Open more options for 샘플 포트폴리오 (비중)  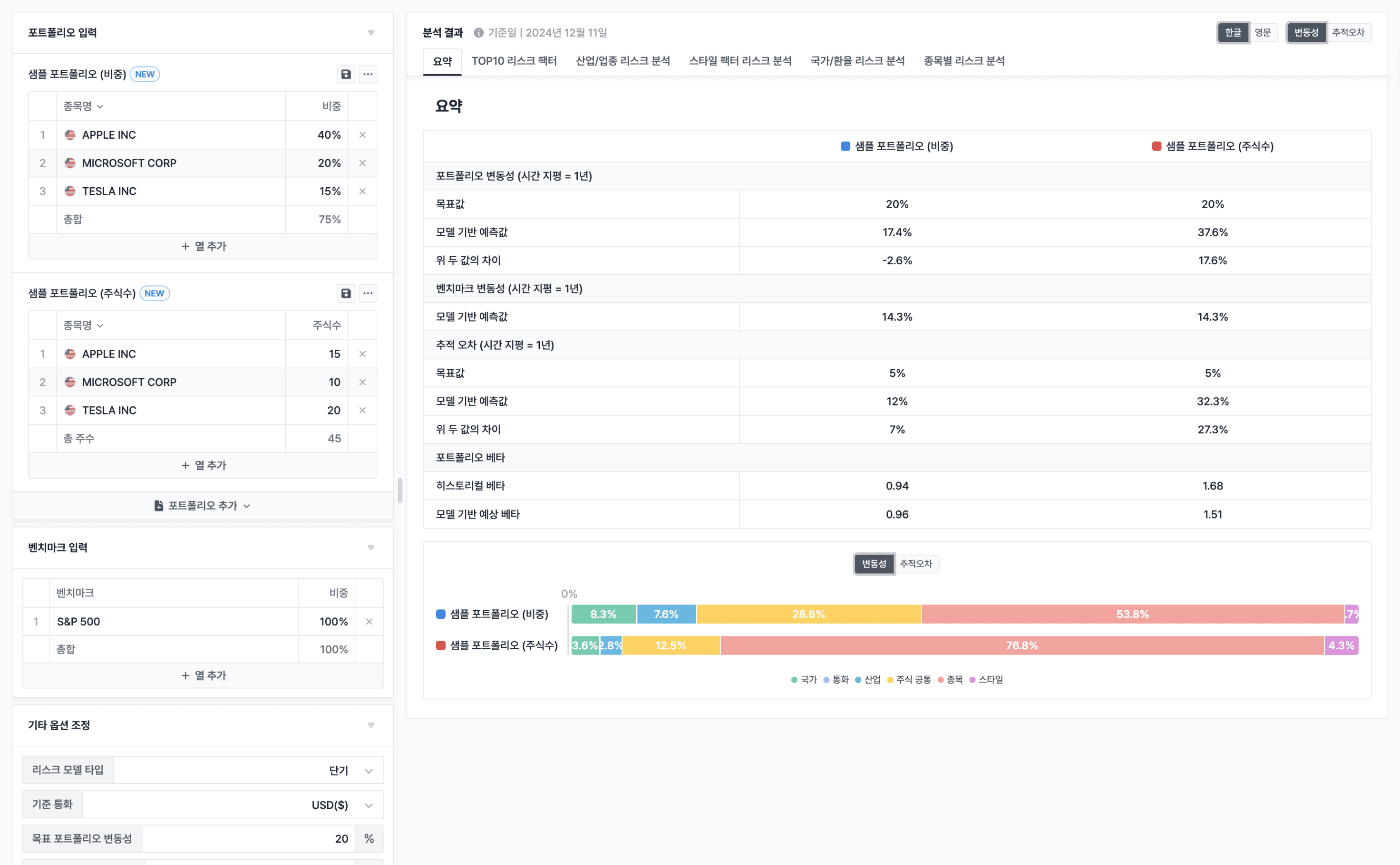coord(368,74)
